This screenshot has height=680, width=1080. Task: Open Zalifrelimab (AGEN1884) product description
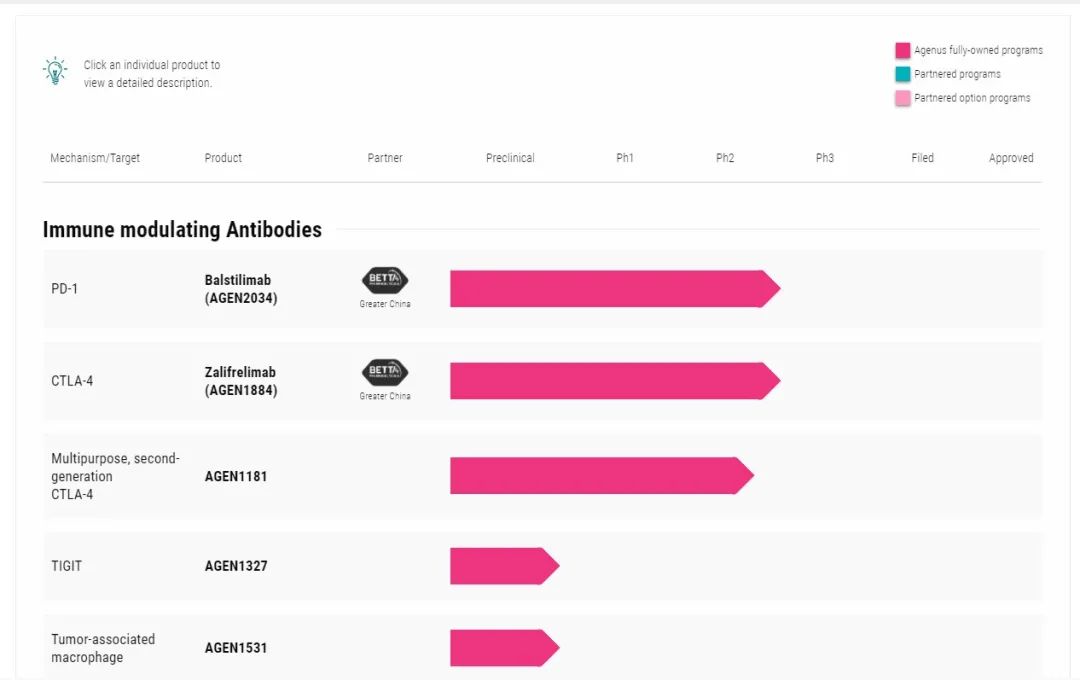pos(240,381)
